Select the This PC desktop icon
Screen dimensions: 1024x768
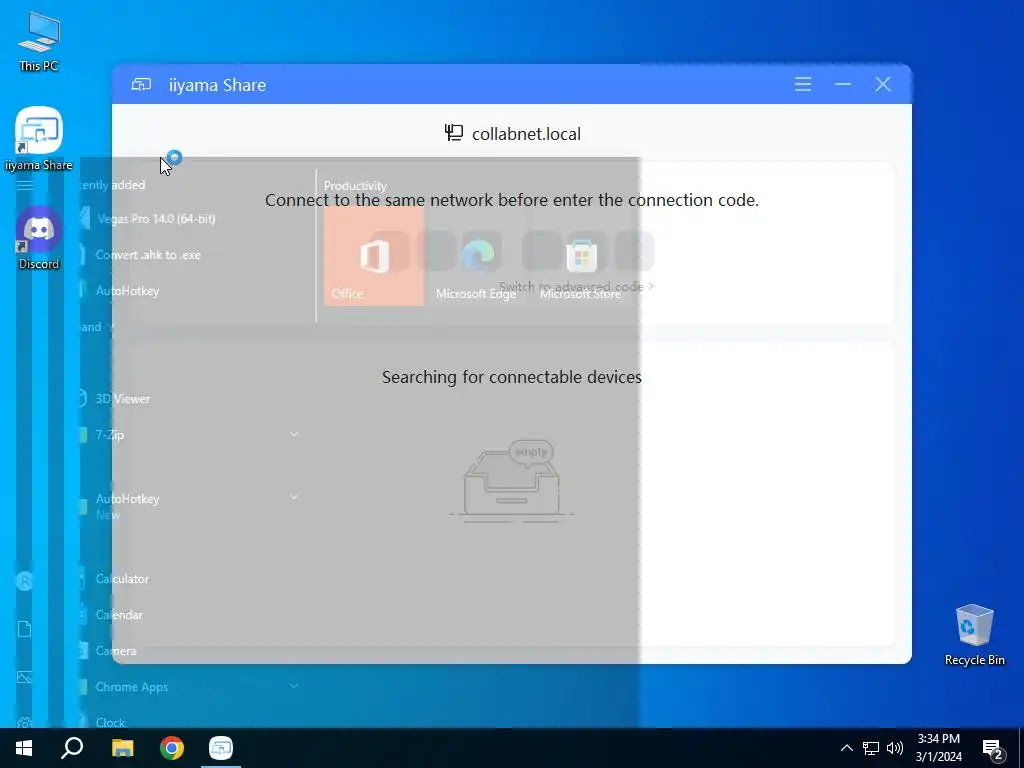click(x=39, y=41)
